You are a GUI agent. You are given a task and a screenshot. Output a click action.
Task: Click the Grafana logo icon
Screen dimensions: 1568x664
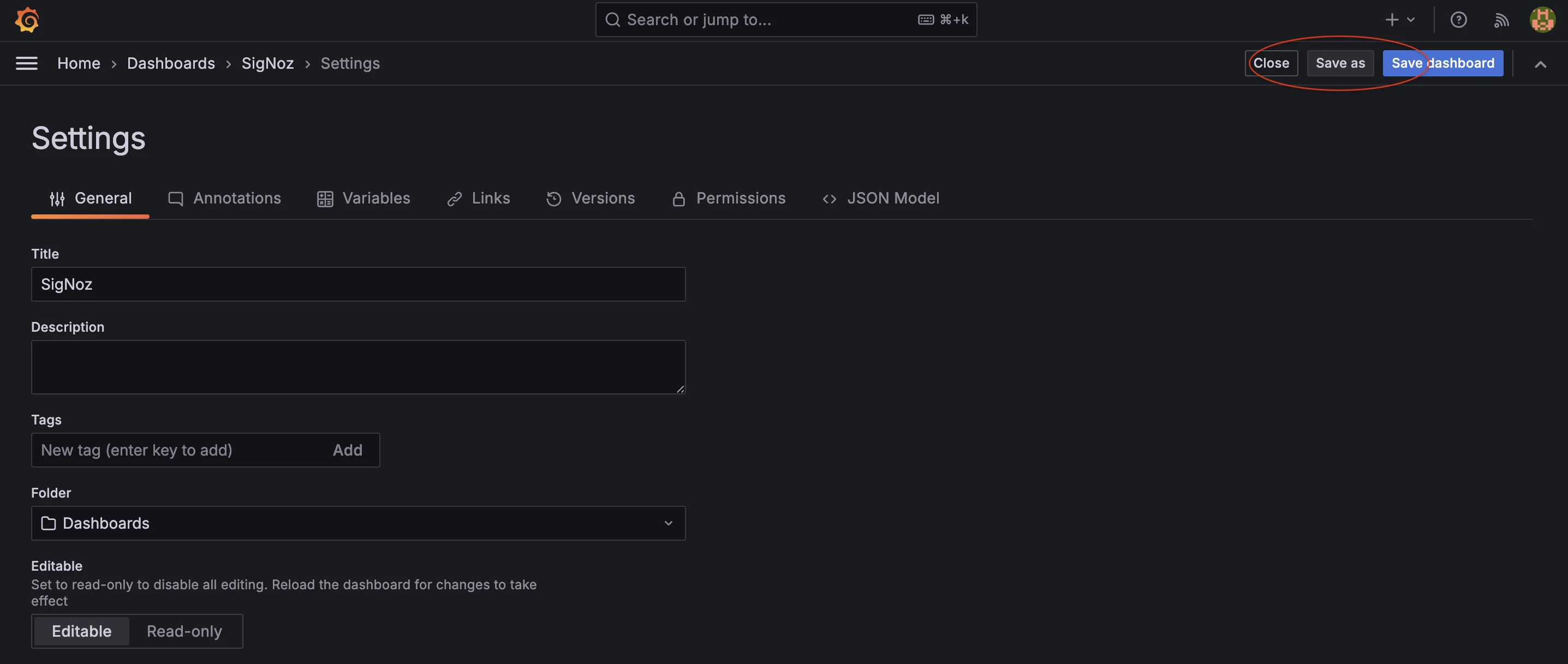[x=27, y=20]
